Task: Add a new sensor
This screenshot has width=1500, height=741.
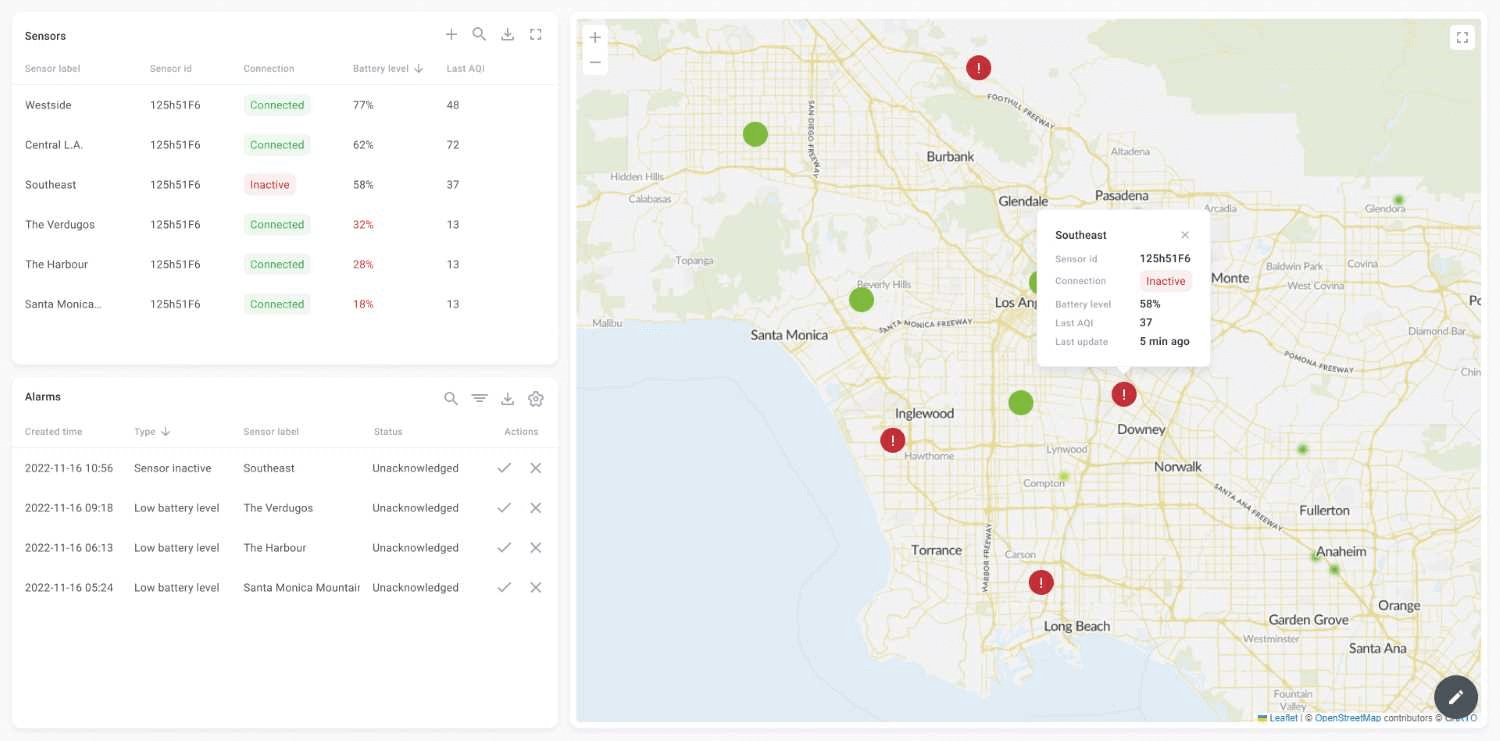Action: coord(451,33)
